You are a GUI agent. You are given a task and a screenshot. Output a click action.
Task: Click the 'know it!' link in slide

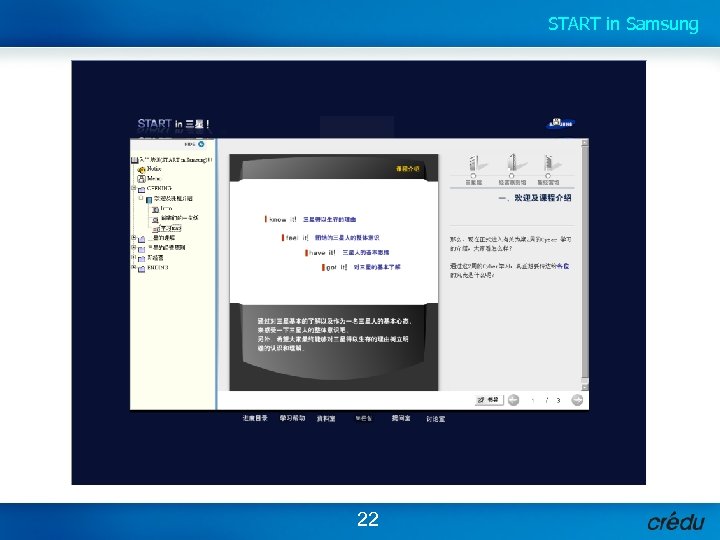(x=310, y=219)
